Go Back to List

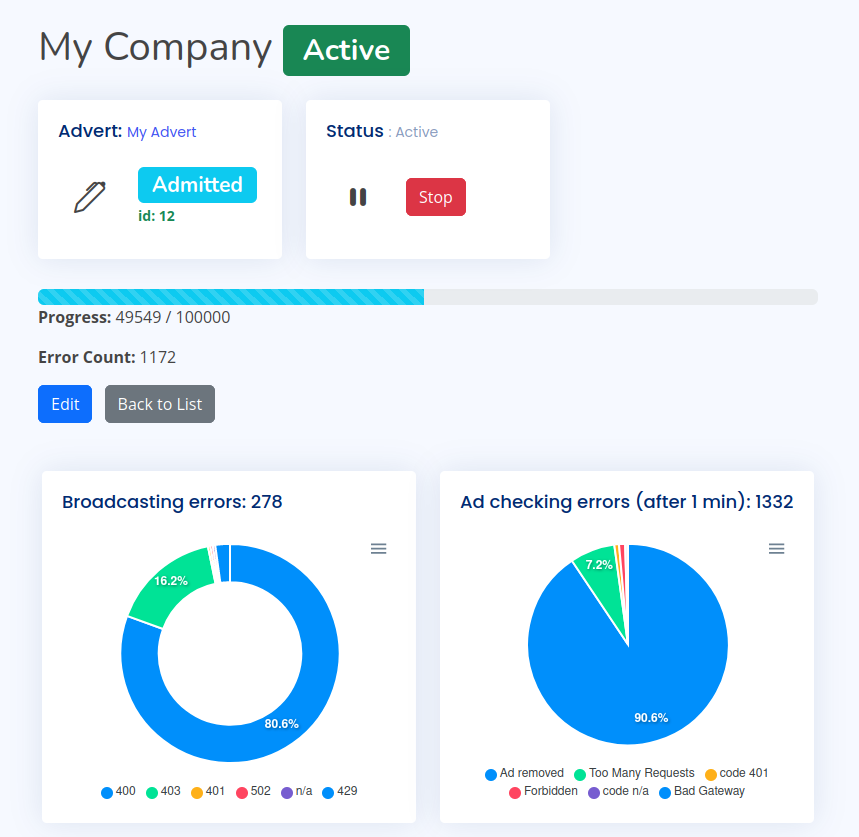160,404
